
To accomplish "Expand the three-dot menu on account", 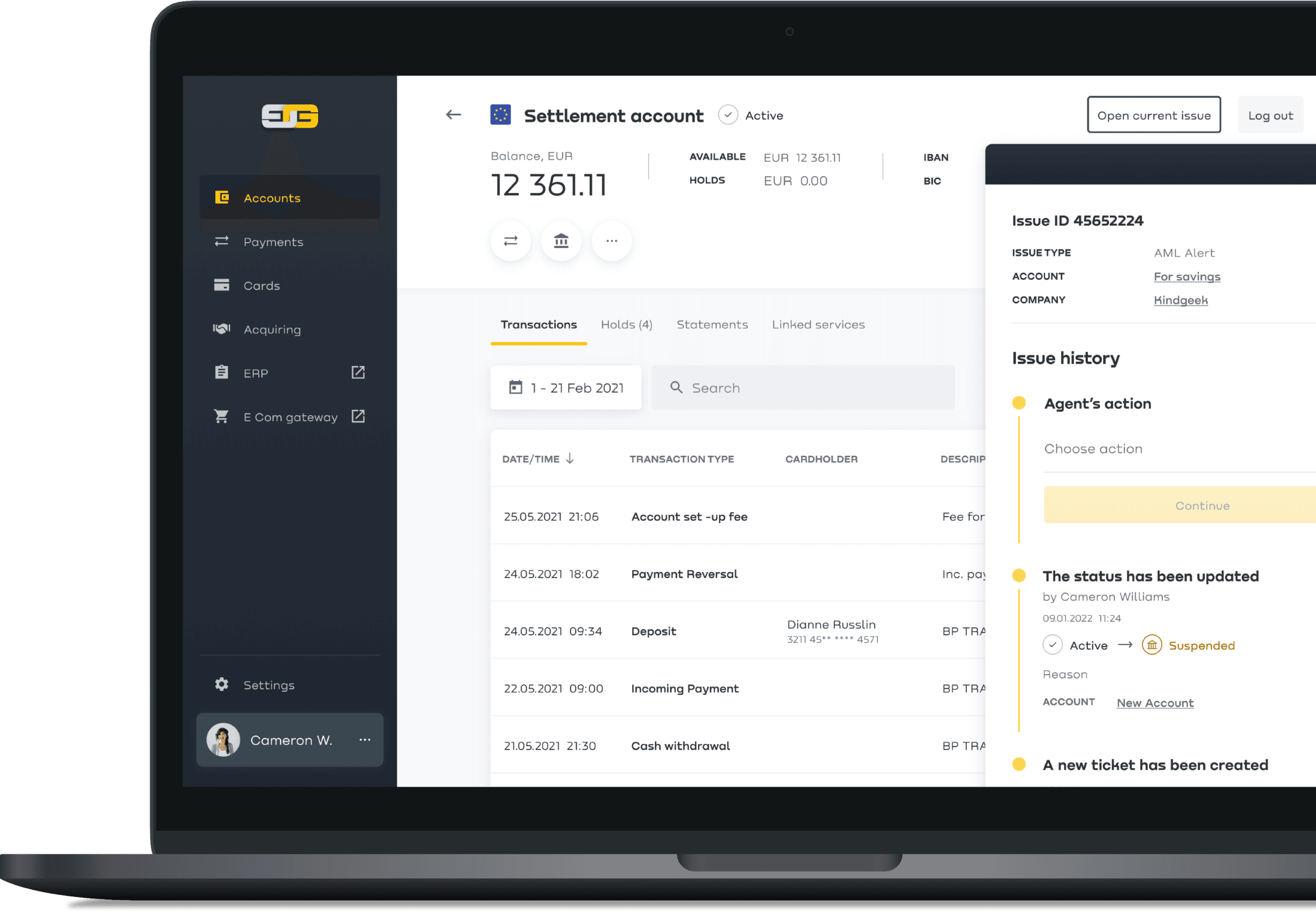I will [612, 242].
